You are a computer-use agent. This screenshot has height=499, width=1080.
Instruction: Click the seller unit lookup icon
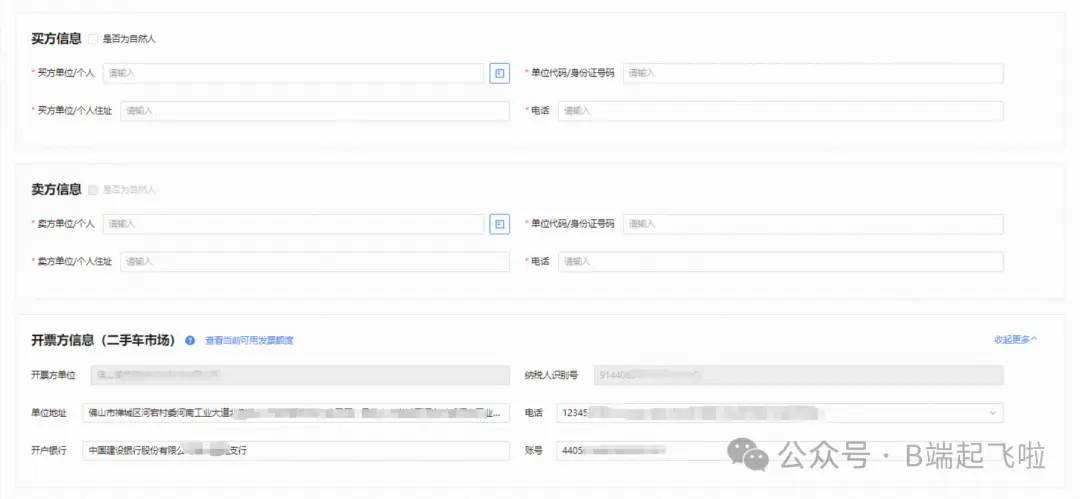click(x=499, y=224)
